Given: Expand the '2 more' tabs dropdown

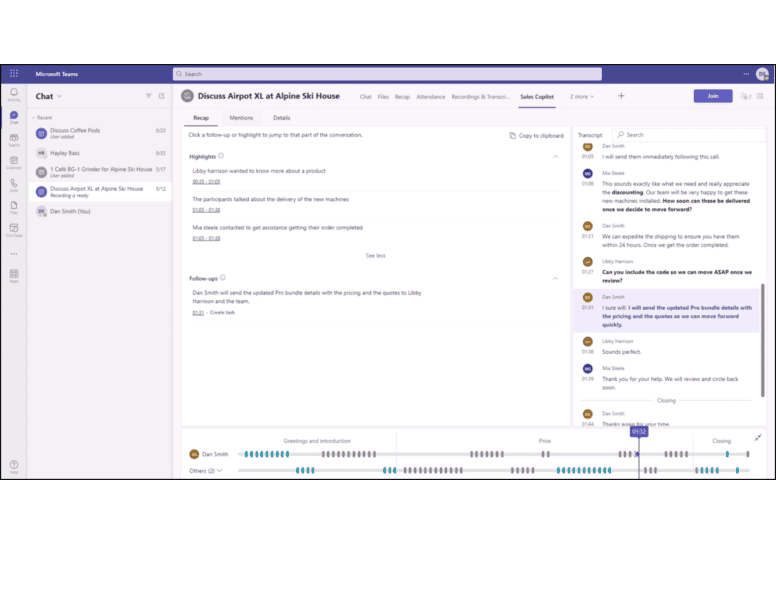Looking at the screenshot, I should (582, 97).
